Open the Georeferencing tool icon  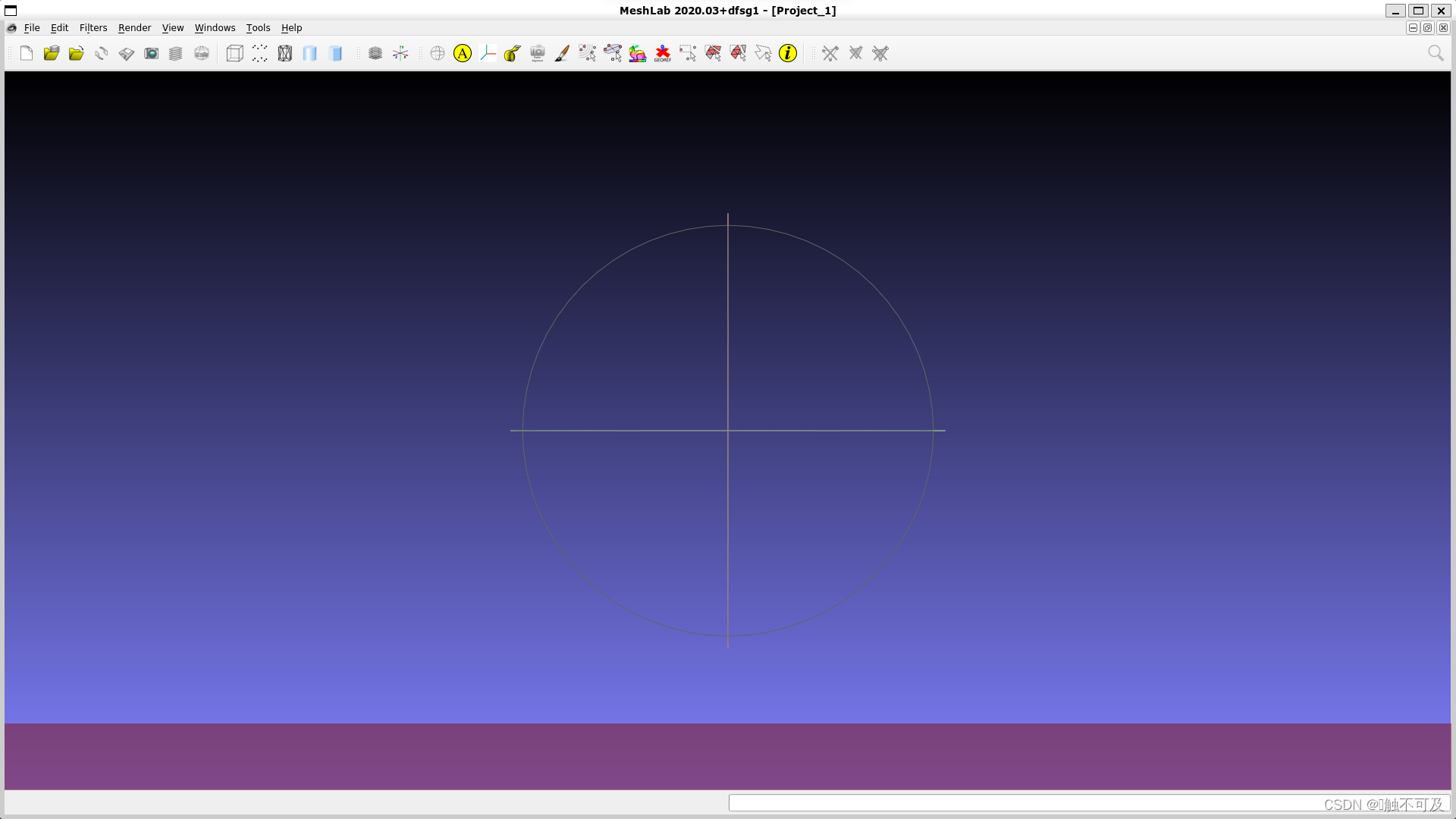click(x=663, y=53)
